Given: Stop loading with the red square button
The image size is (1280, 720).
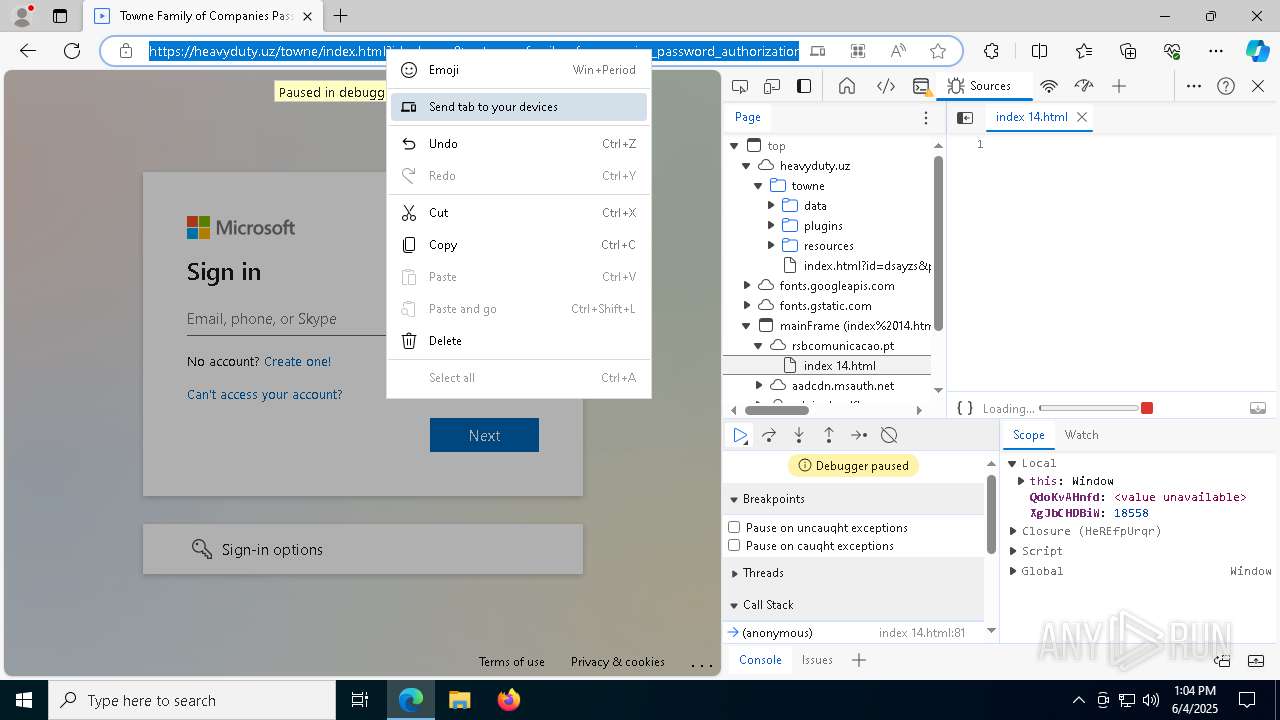Looking at the screenshot, I should click(1147, 408).
